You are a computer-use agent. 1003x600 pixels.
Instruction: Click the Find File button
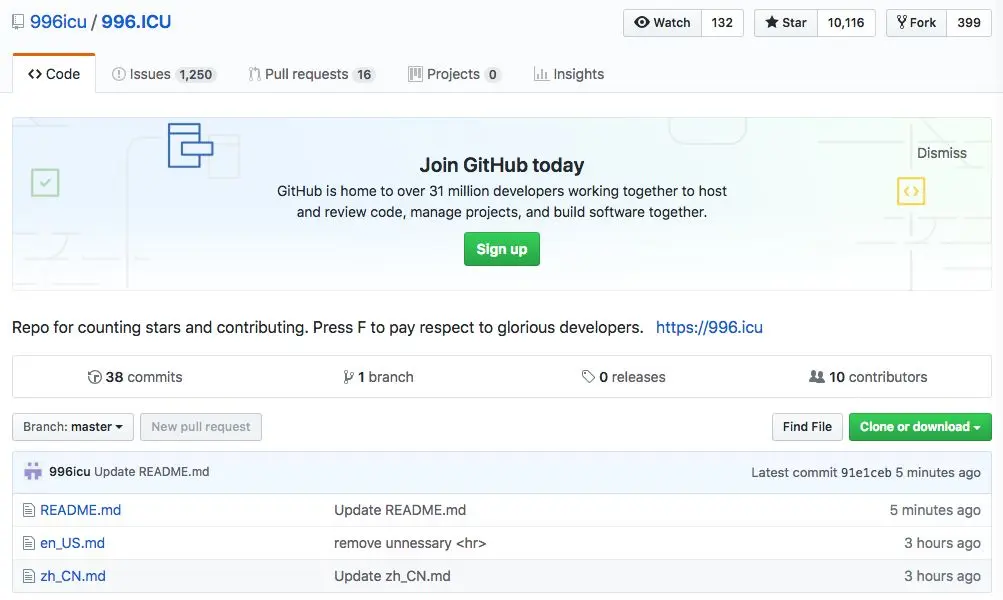click(x=807, y=427)
